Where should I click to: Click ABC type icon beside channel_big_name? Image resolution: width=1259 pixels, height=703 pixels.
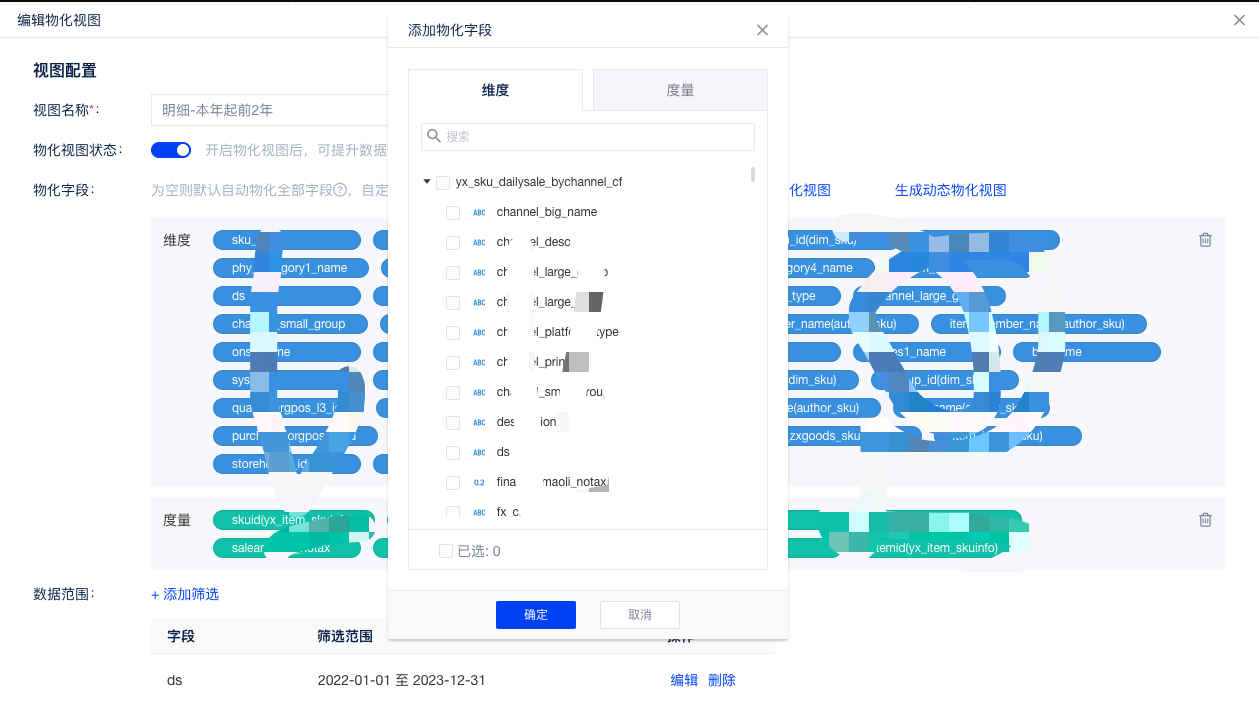click(x=479, y=212)
